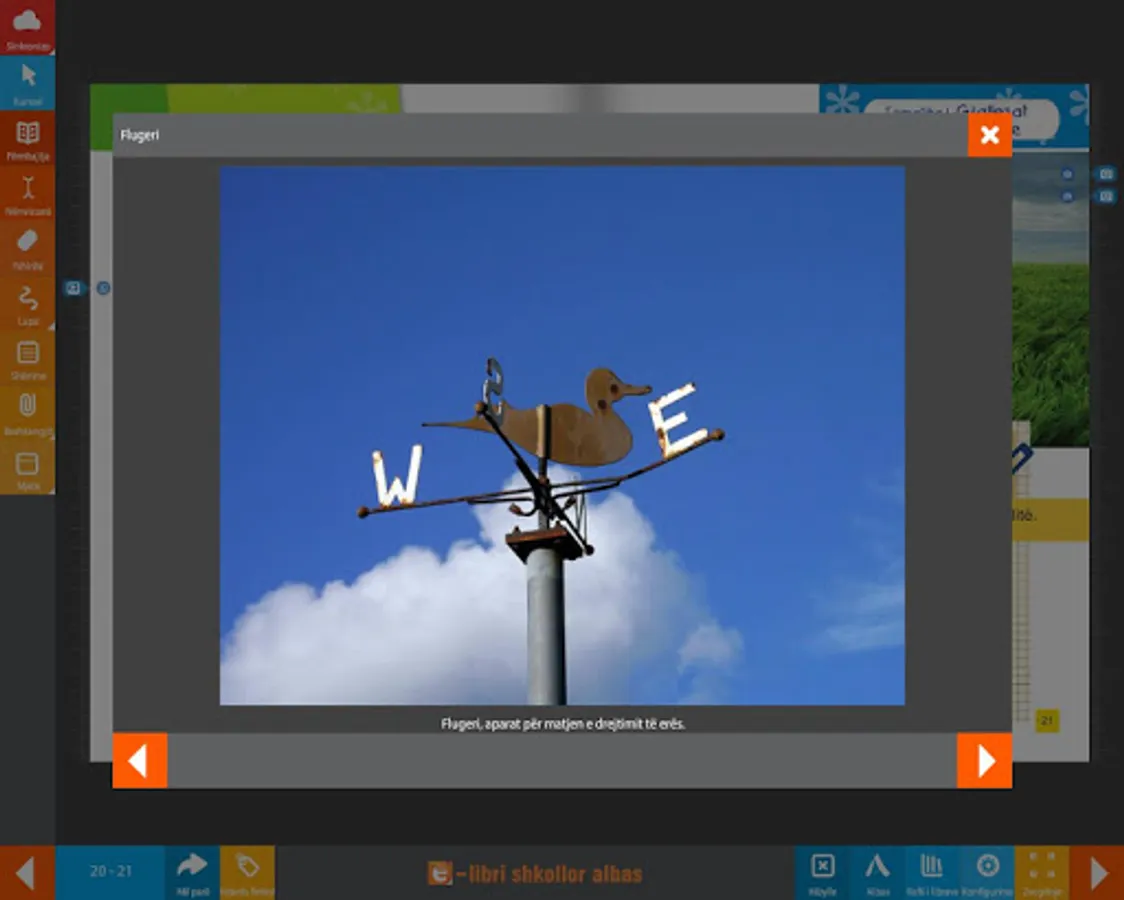
Task: Select the Nënvizuesi highlighter tool
Action: 27,193
